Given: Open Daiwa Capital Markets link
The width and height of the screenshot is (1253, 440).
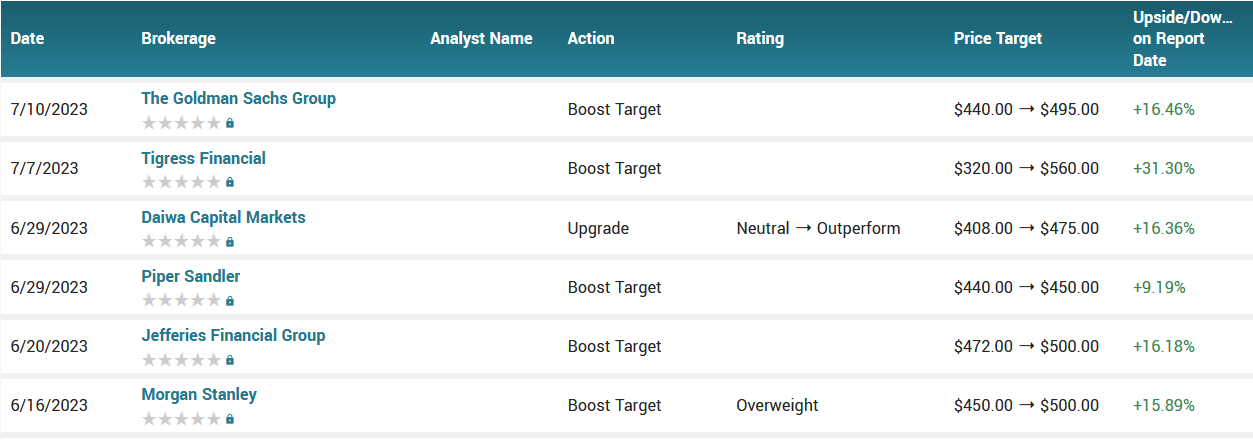Looking at the screenshot, I should pyautogui.click(x=224, y=217).
